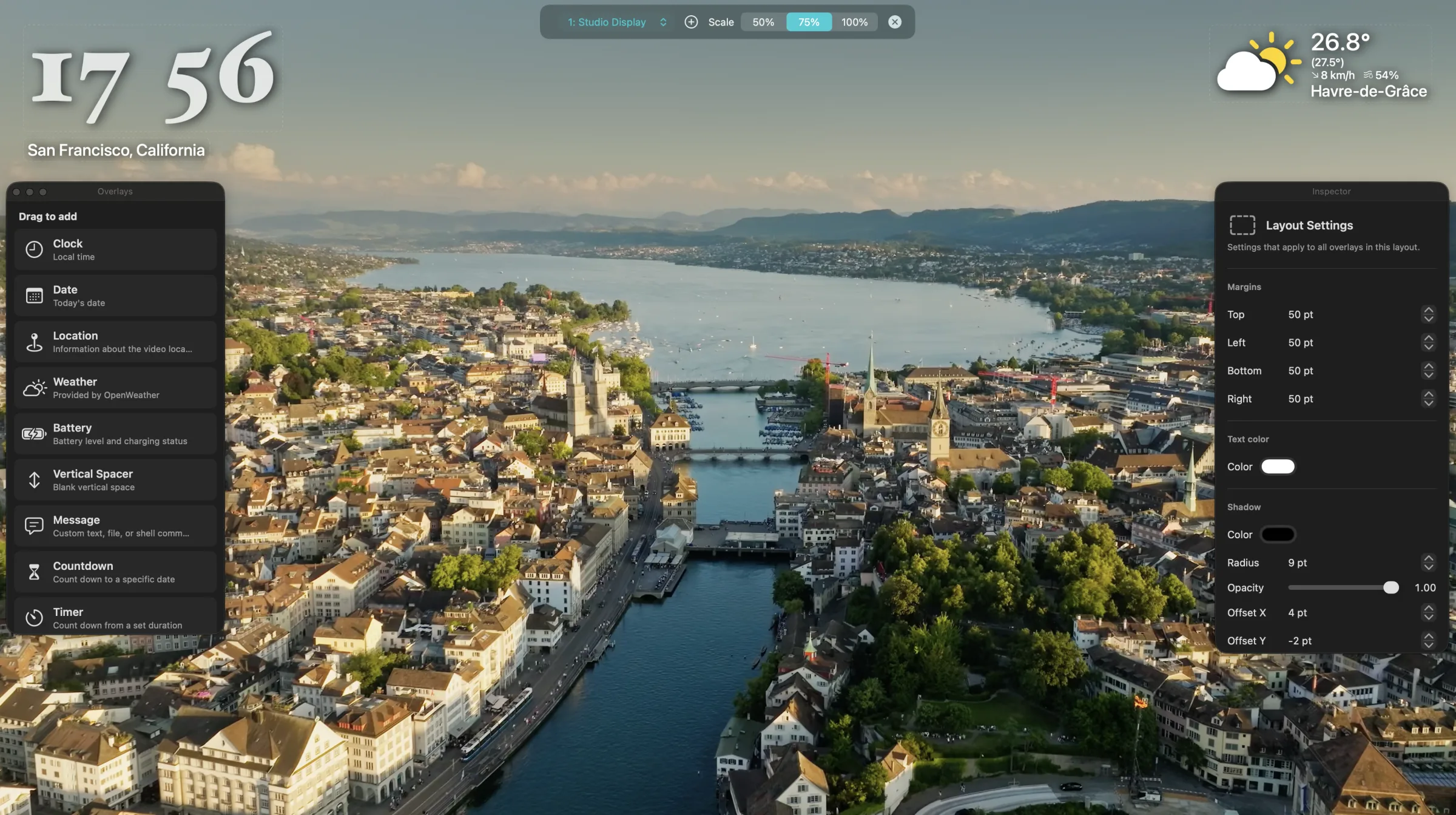Adjust the shadow Radius stepper

tap(1428, 563)
